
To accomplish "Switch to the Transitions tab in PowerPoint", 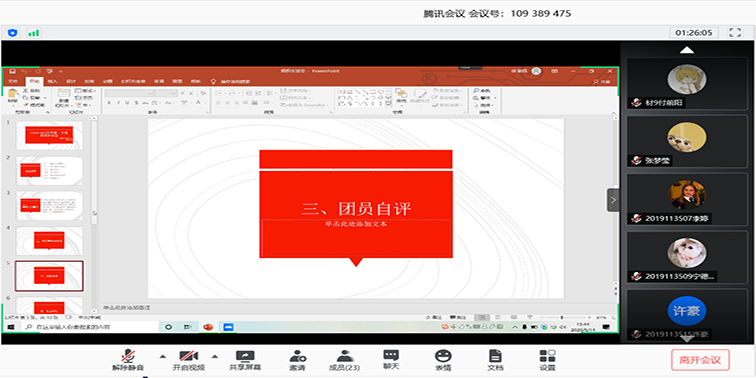I will (90, 81).
